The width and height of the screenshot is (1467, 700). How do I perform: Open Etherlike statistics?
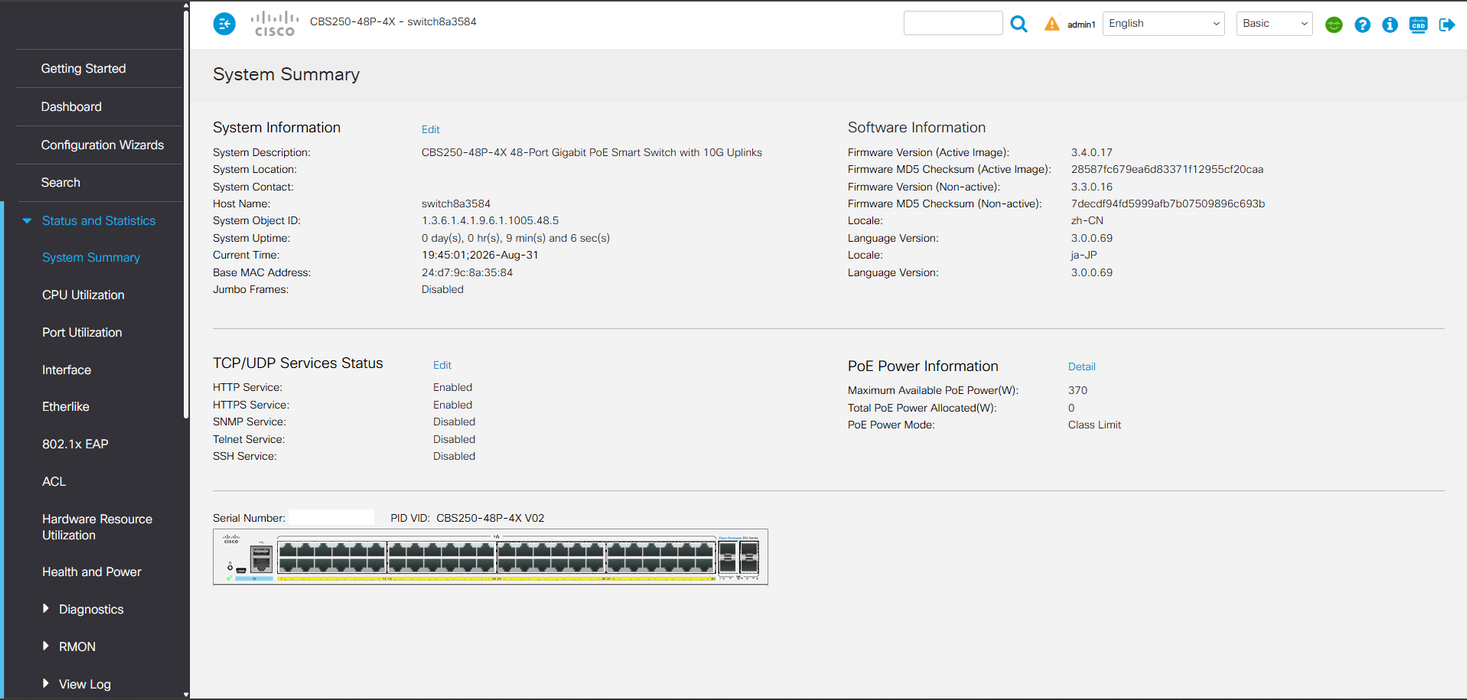pos(67,407)
